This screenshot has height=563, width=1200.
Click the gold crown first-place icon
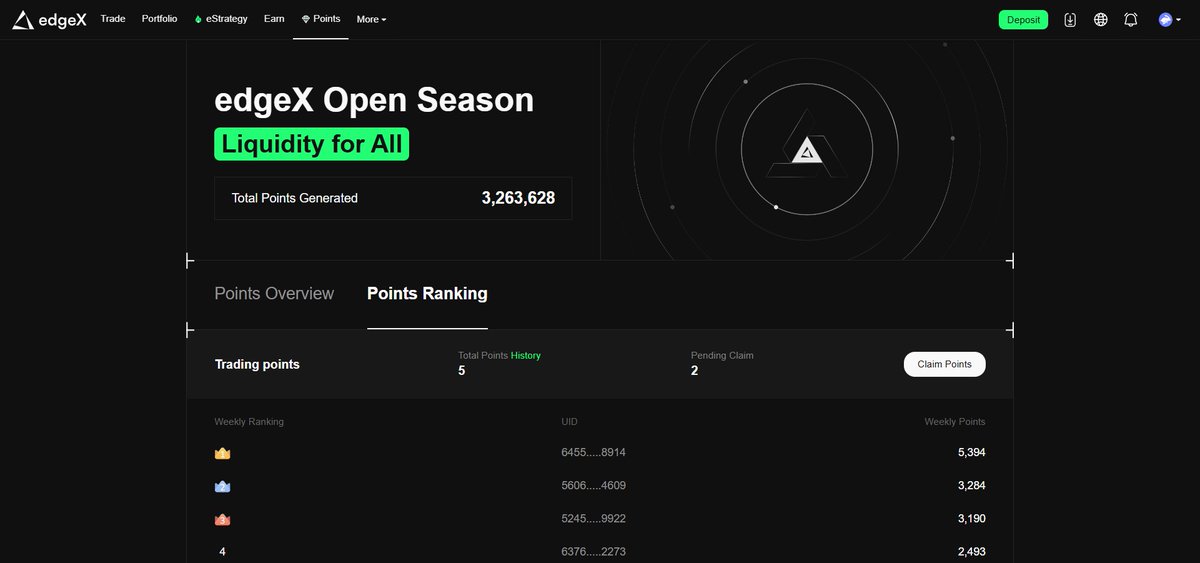click(x=222, y=453)
